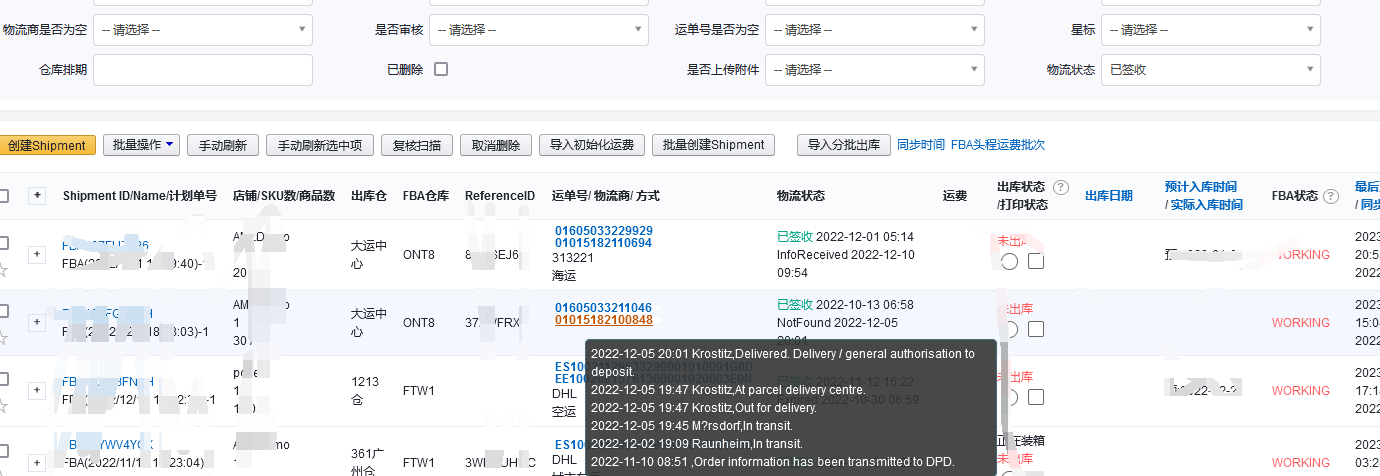Expand the first shipment row 313221
This screenshot has width=1380, height=476.
(37, 254)
